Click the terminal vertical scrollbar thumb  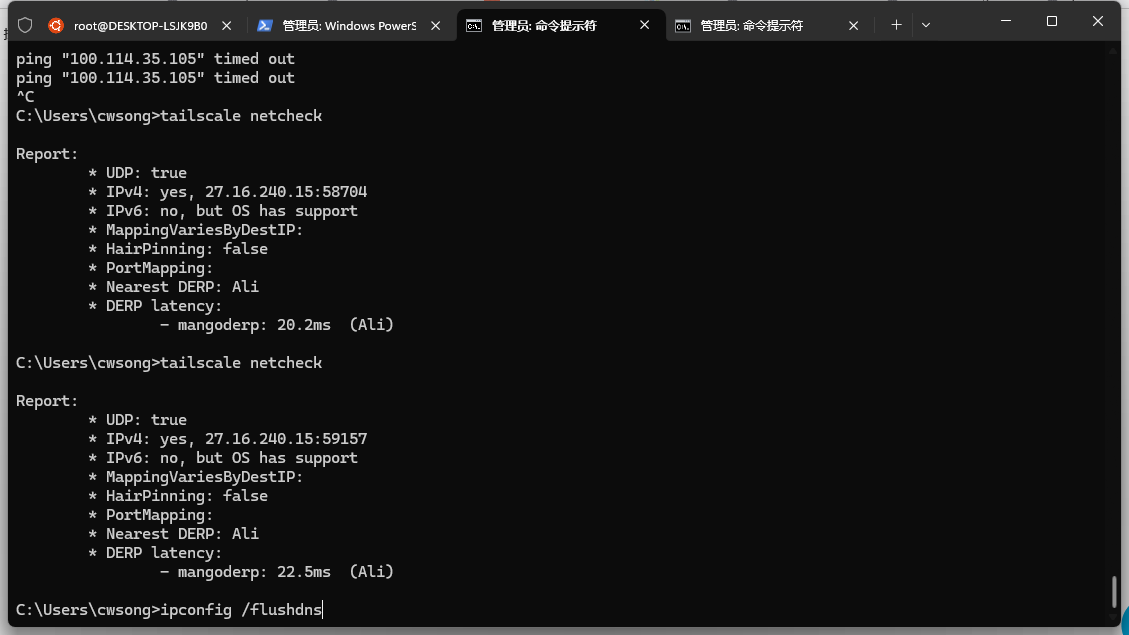(x=1114, y=592)
